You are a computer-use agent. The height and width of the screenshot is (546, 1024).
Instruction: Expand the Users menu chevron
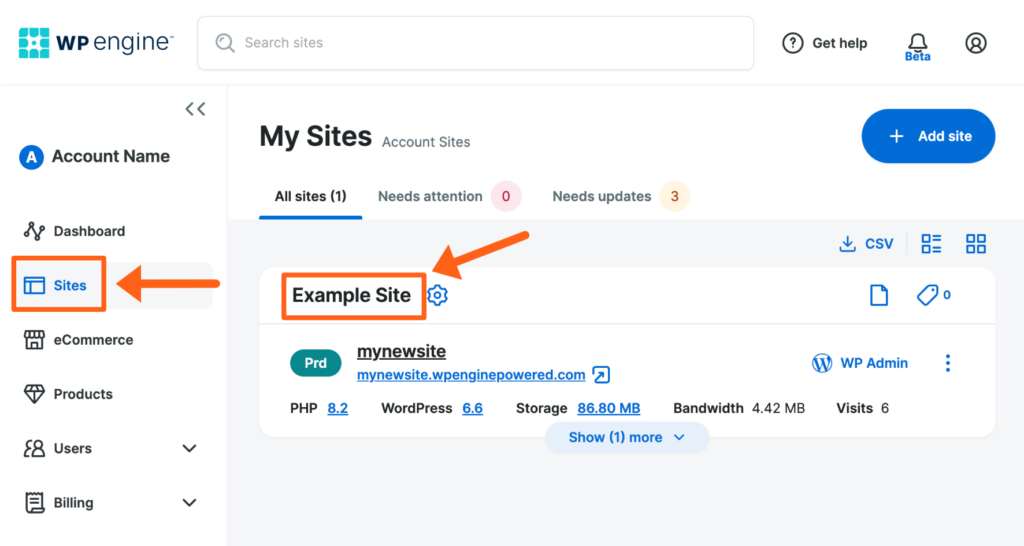pyautogui.click(x=190, y=448)
